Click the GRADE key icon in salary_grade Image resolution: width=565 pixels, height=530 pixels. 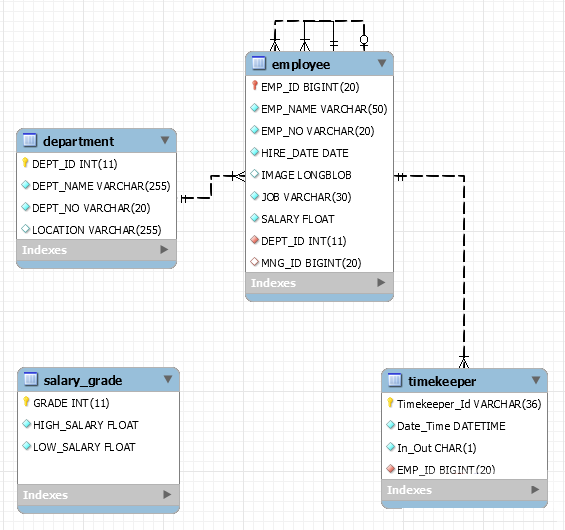(26, 401)
